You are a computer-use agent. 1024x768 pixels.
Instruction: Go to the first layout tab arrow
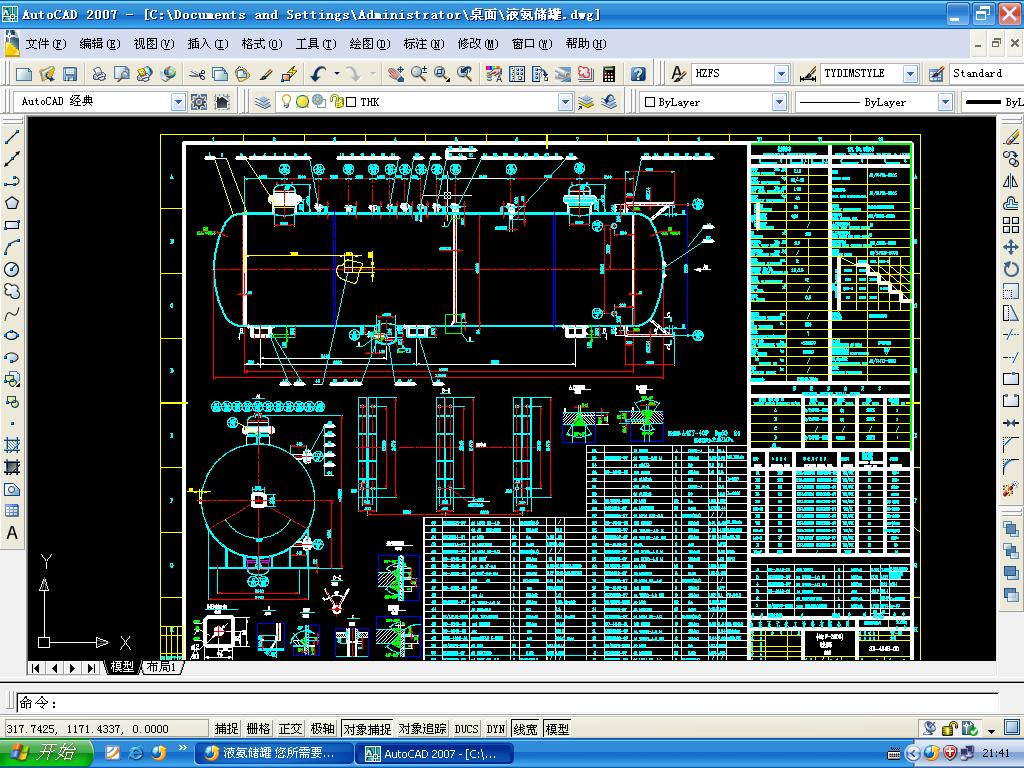(x=35, y=667)
